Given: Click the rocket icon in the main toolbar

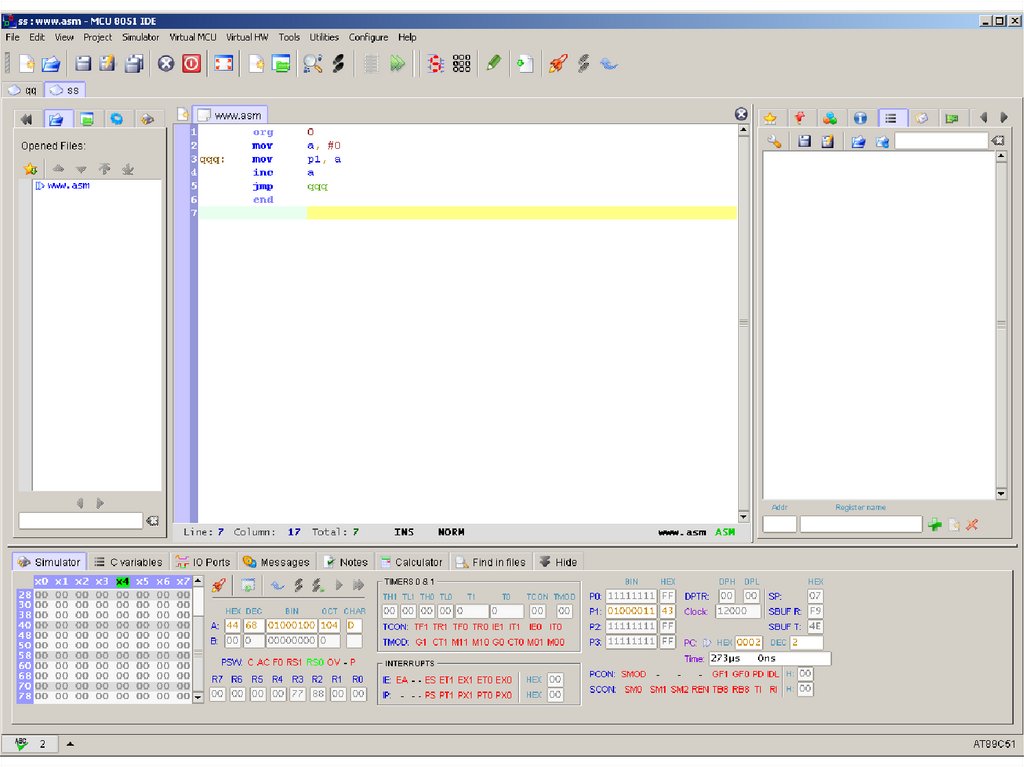Looking at the screenshot, I should [558, 63].
